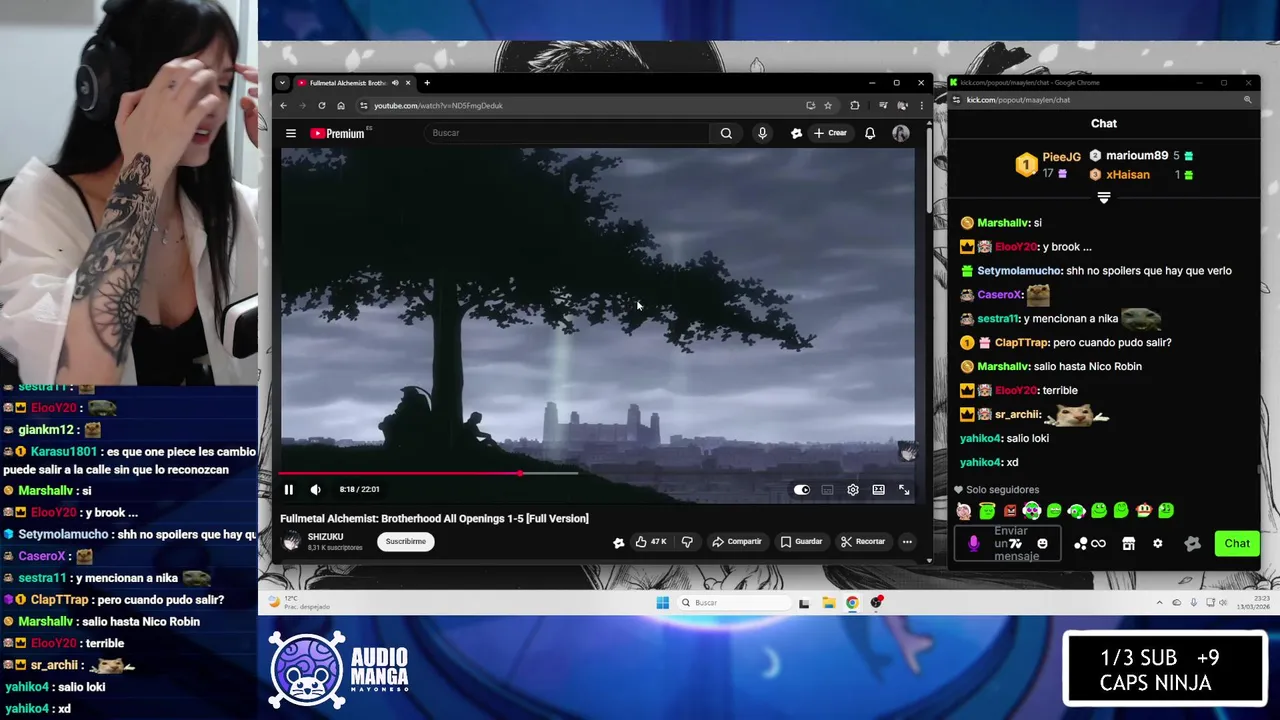The height and width of the screenshot is (720, 1280).
Task: Click the Kick chat message input
Action: tap(1007, 543)
